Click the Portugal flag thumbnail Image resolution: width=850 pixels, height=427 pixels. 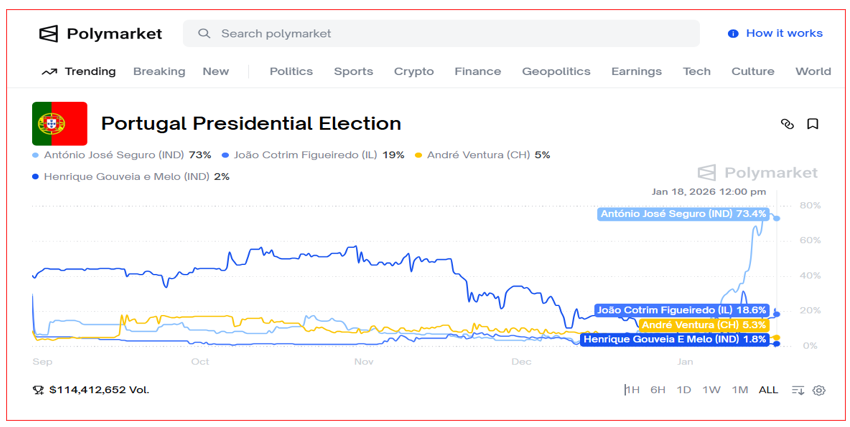(x=60, y=124)
